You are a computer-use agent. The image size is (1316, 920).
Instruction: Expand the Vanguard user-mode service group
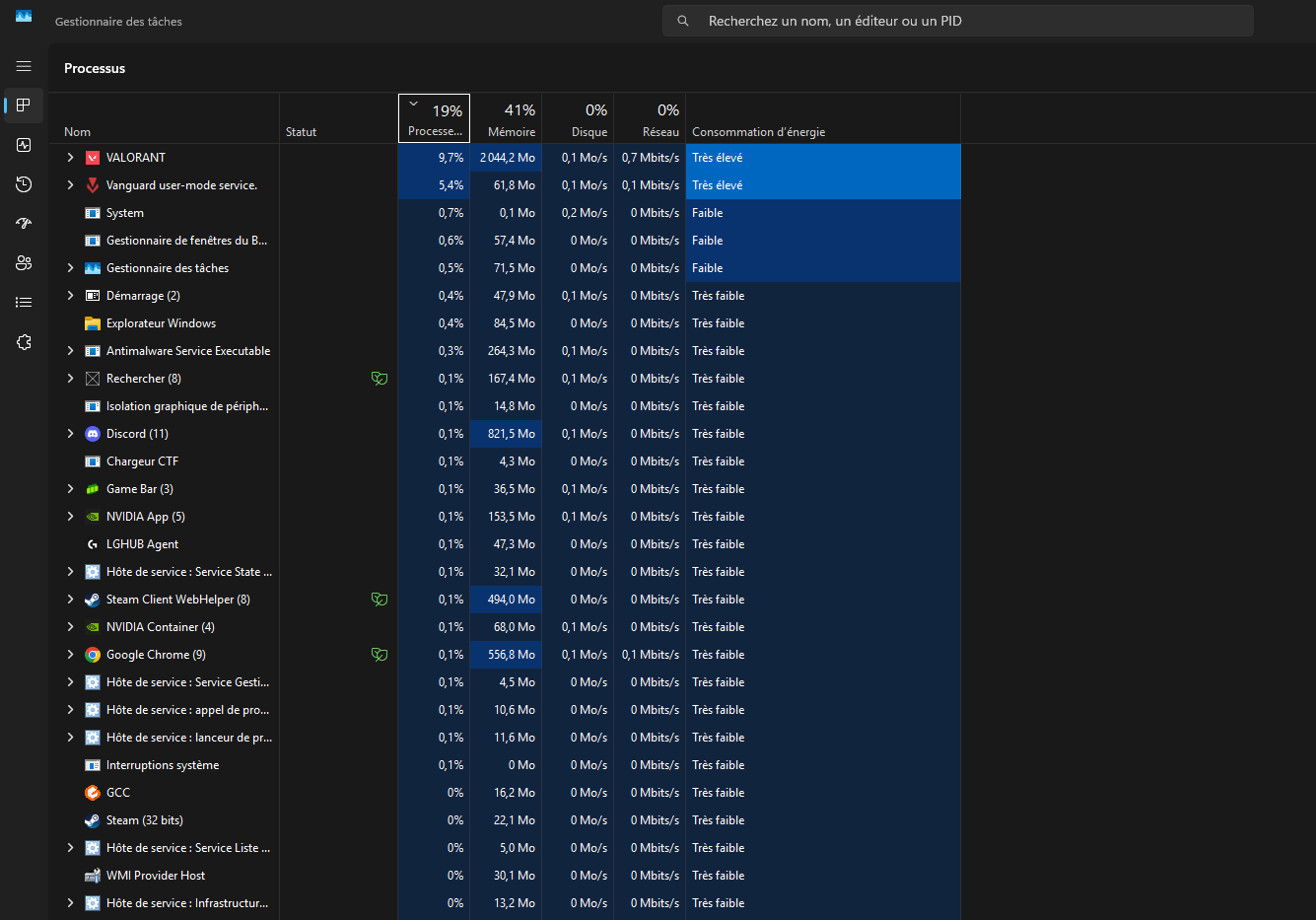[x=70, y=185]
